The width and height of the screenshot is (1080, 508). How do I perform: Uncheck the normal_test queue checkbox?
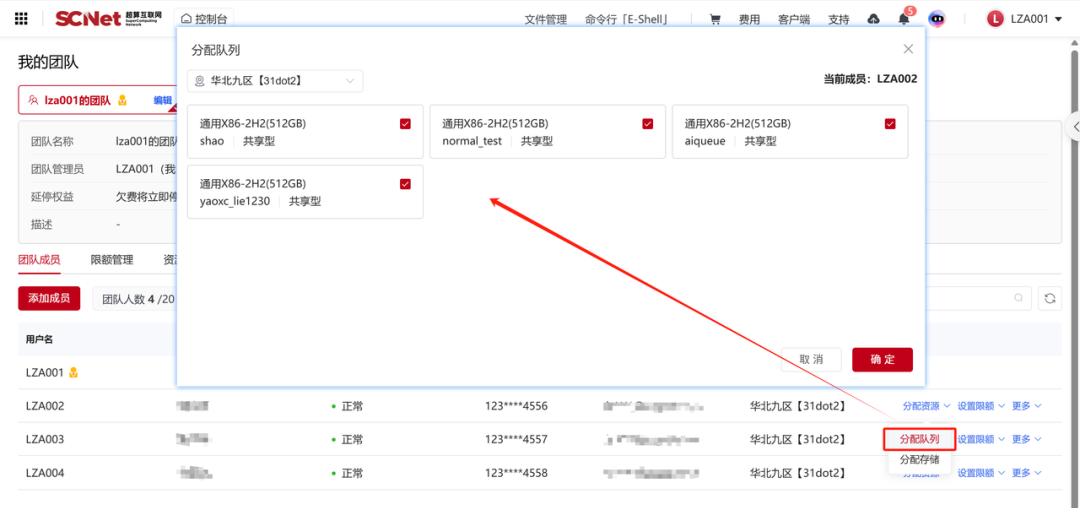pos(647,124)
